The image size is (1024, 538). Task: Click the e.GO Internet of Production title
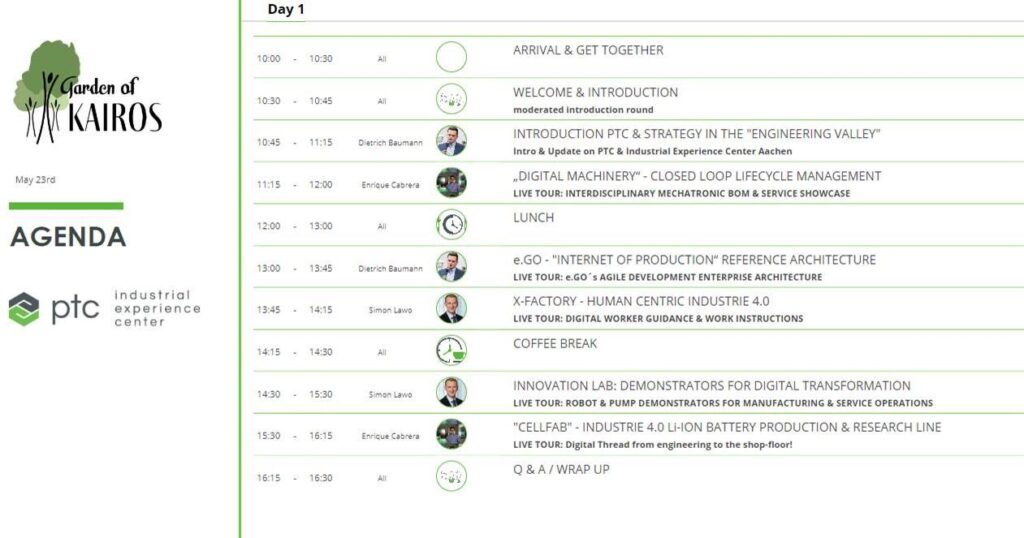click(x=694, y=260)
